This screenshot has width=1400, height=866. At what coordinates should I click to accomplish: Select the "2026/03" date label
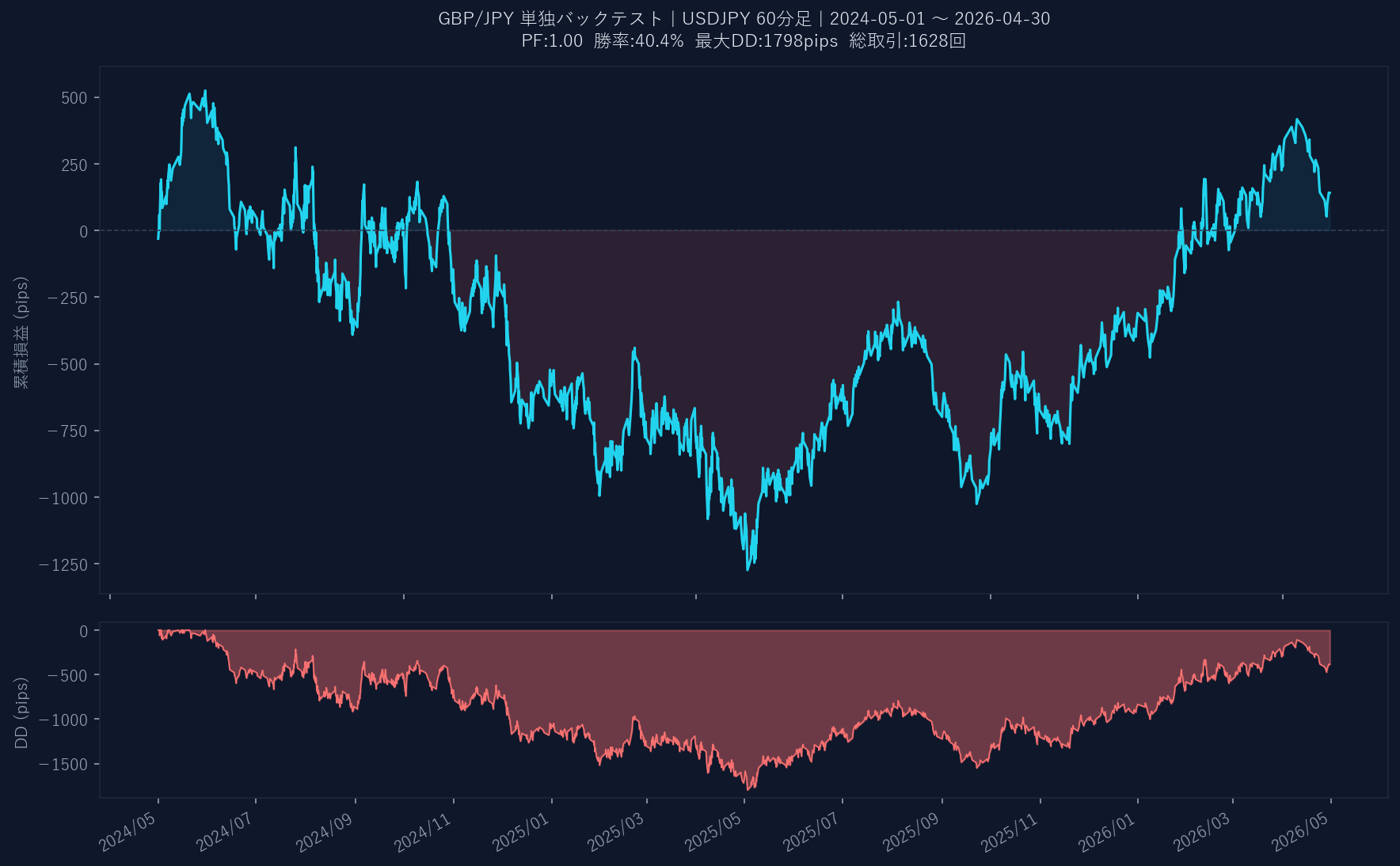pos(1204,831)
